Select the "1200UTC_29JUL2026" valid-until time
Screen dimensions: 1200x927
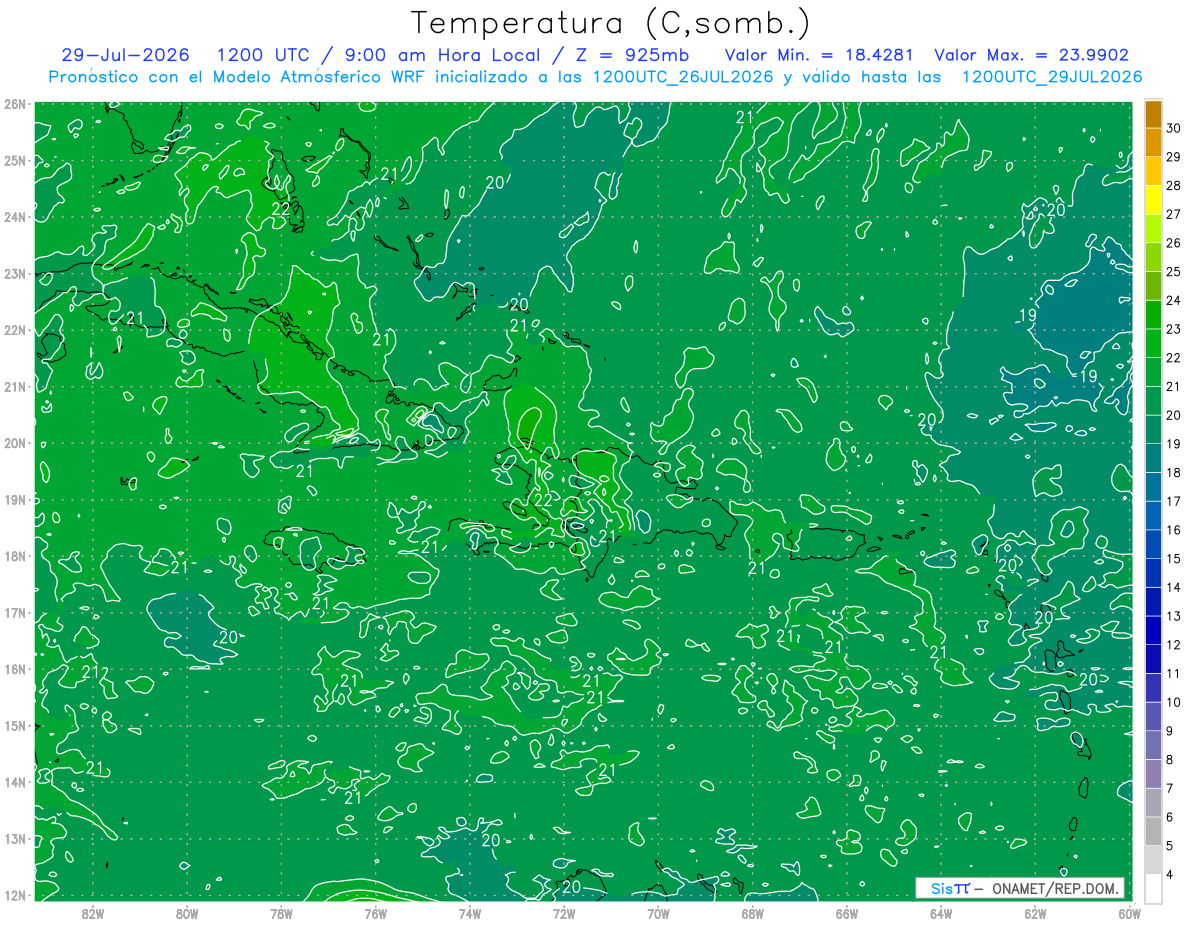[x=1052, y=76]
